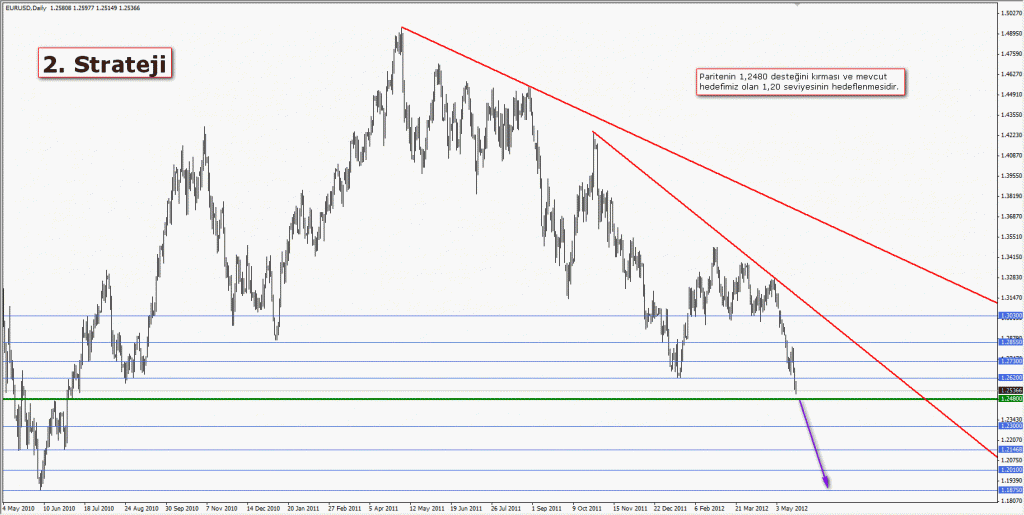Select the 1.40870 price axis value
Viewport: 1024px width, 515px height.
coord(1011,155)
